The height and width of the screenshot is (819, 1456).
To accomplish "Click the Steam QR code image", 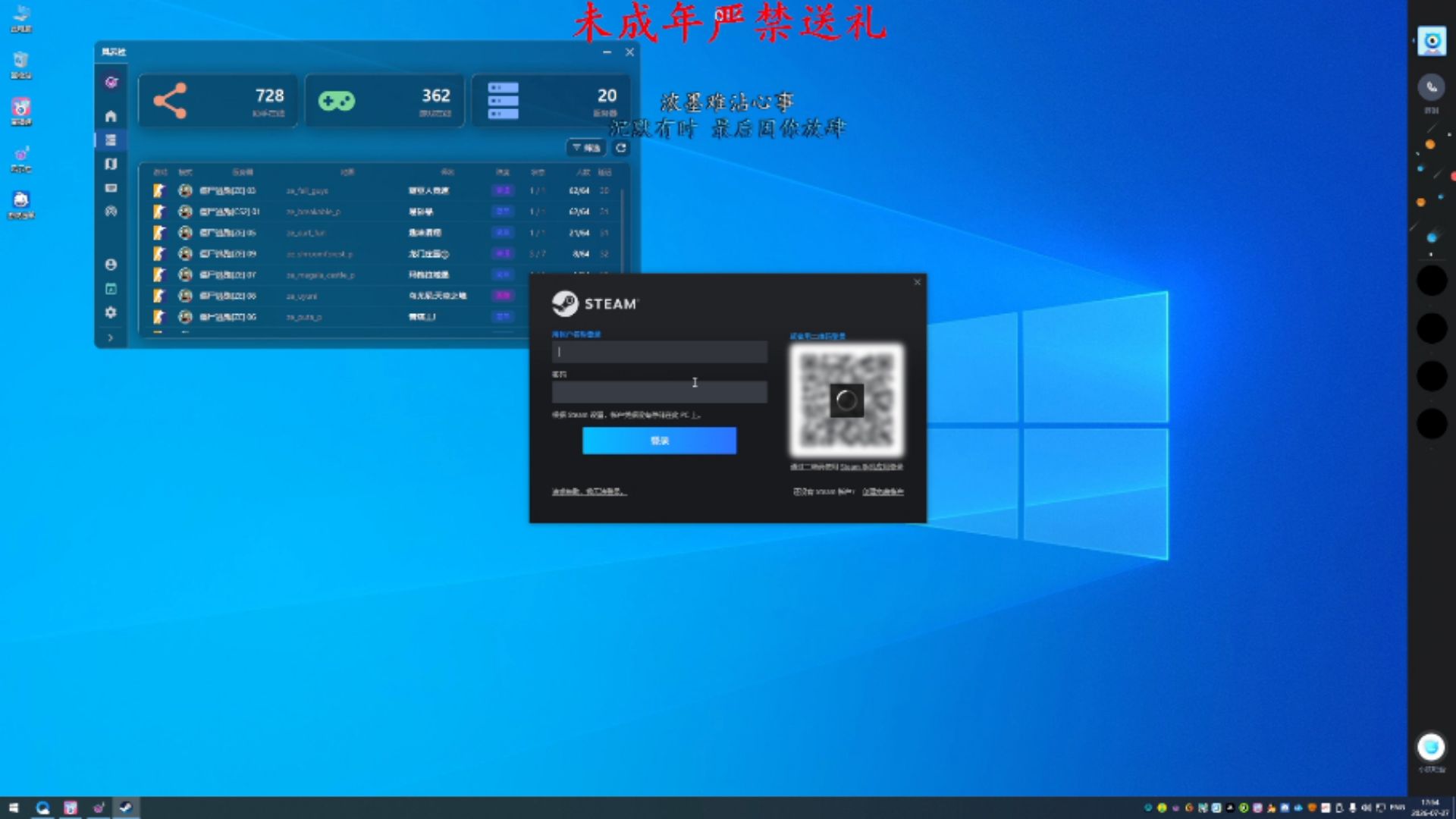I will (x=847, y=400).
